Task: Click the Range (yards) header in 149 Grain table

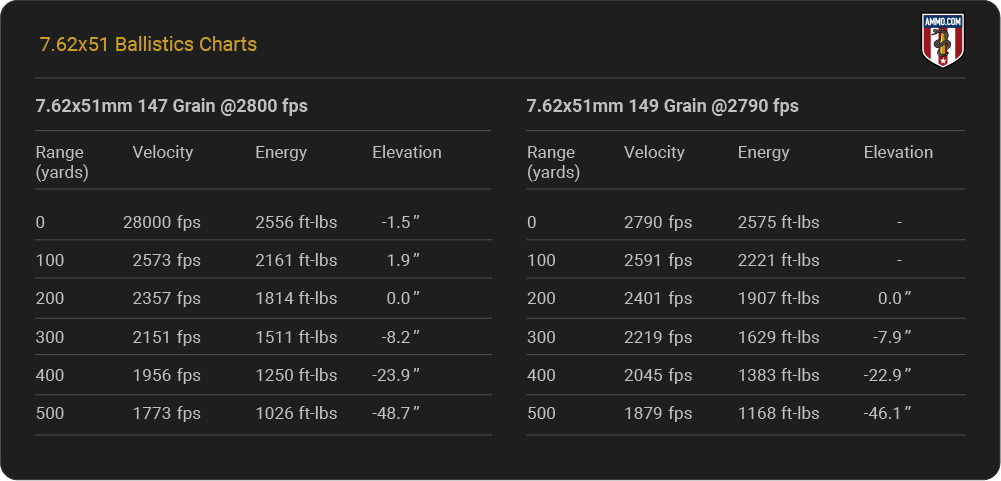Action: [x=552, y=162]
